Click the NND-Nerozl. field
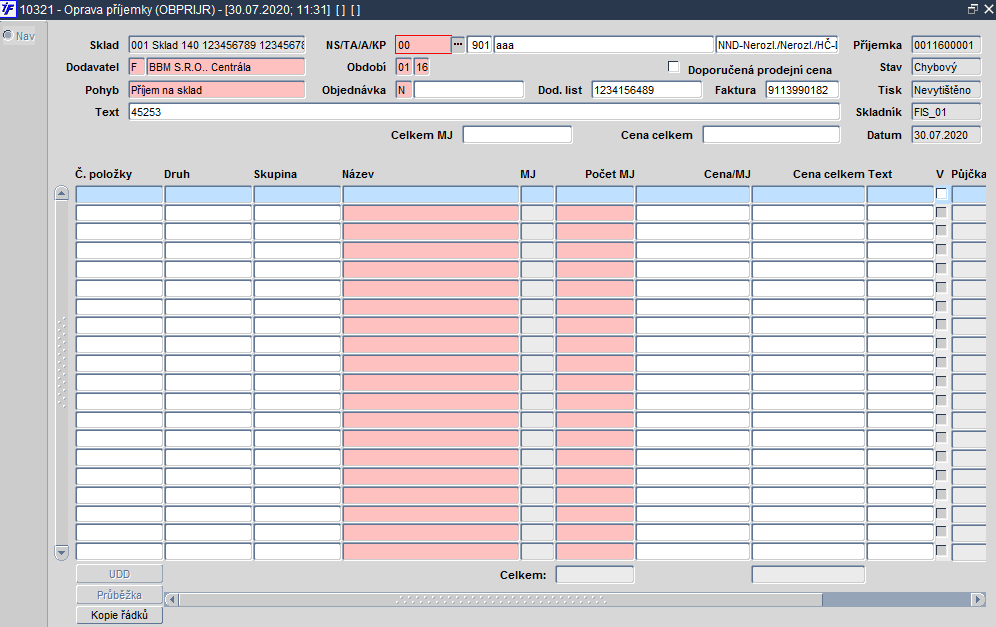 777,45
